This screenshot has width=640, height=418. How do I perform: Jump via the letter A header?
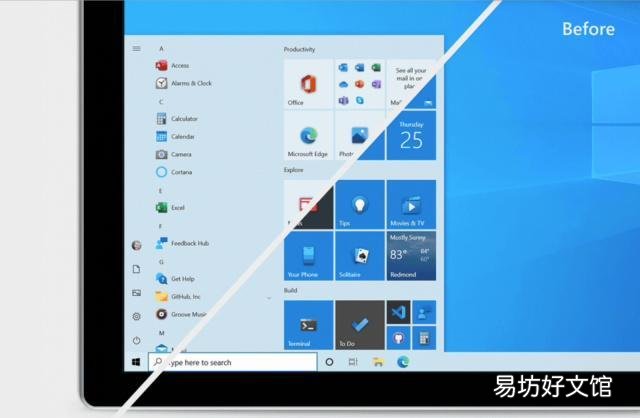pos(161,49)
